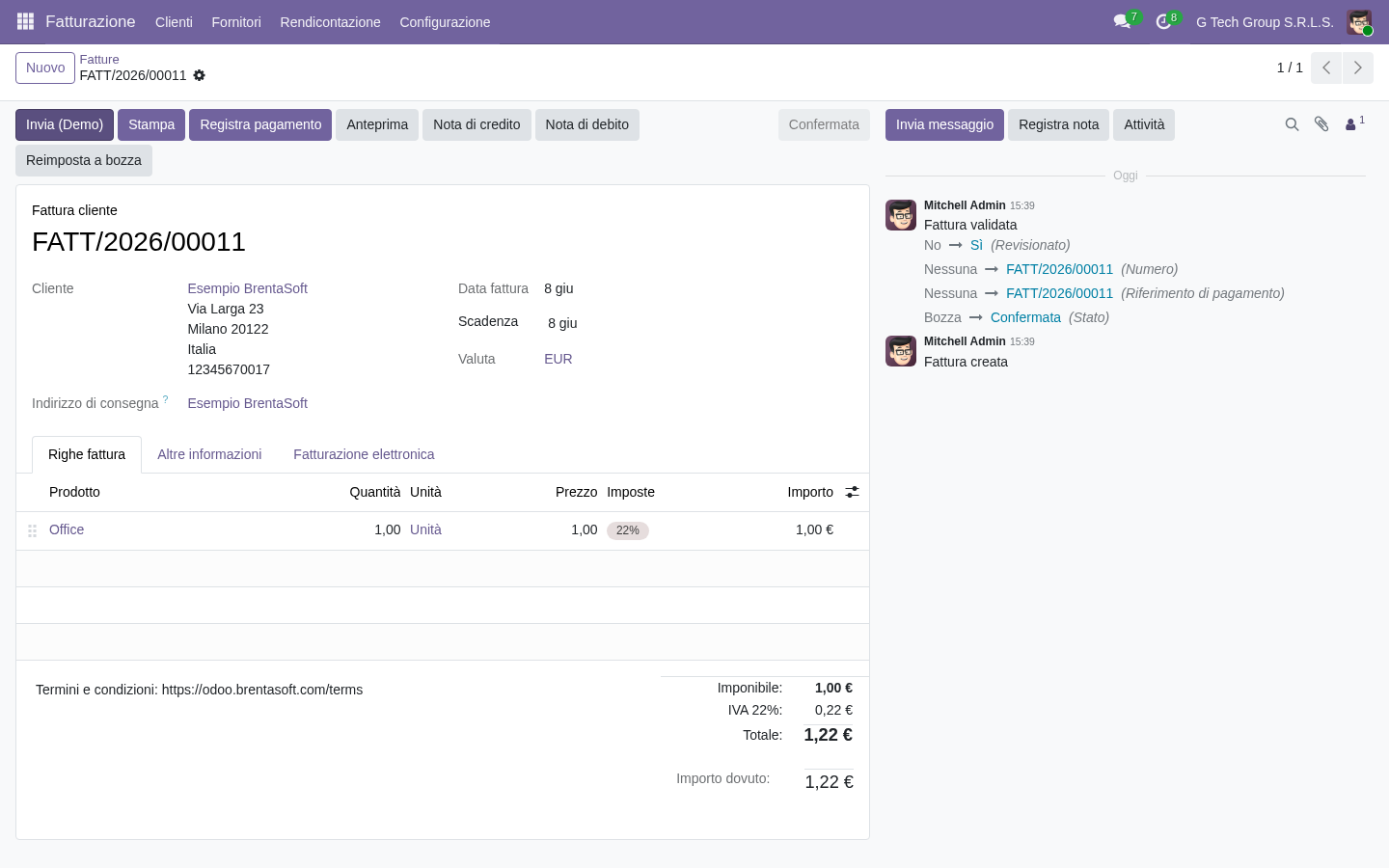Click the Registra pagamento button
This screenshot has height=868, width=1389.
(260, 124)
